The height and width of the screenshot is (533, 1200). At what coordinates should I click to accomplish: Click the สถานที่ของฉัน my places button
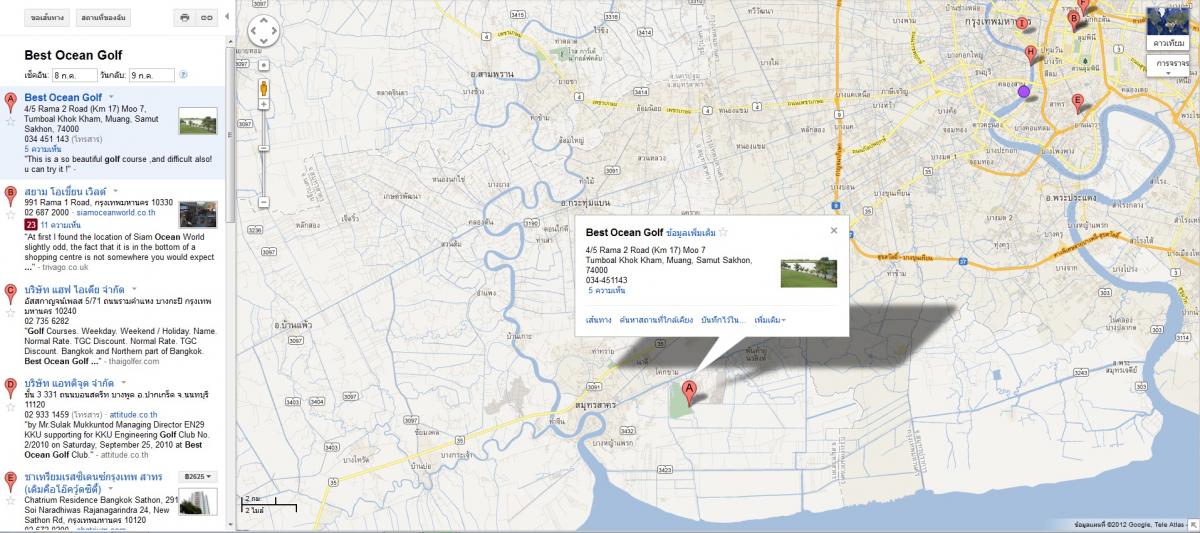(x=103, y=18)
